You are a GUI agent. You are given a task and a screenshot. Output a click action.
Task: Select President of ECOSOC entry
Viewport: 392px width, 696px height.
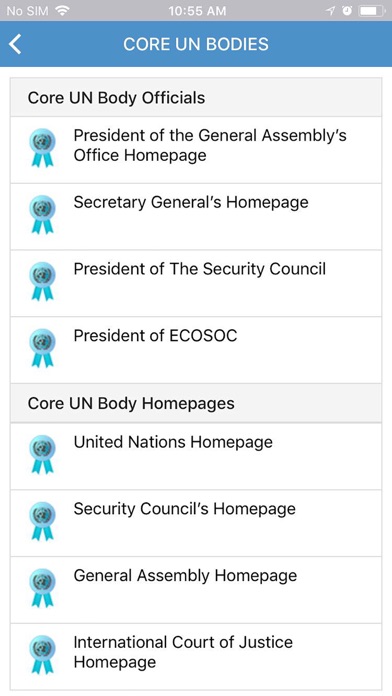[196, 350]
